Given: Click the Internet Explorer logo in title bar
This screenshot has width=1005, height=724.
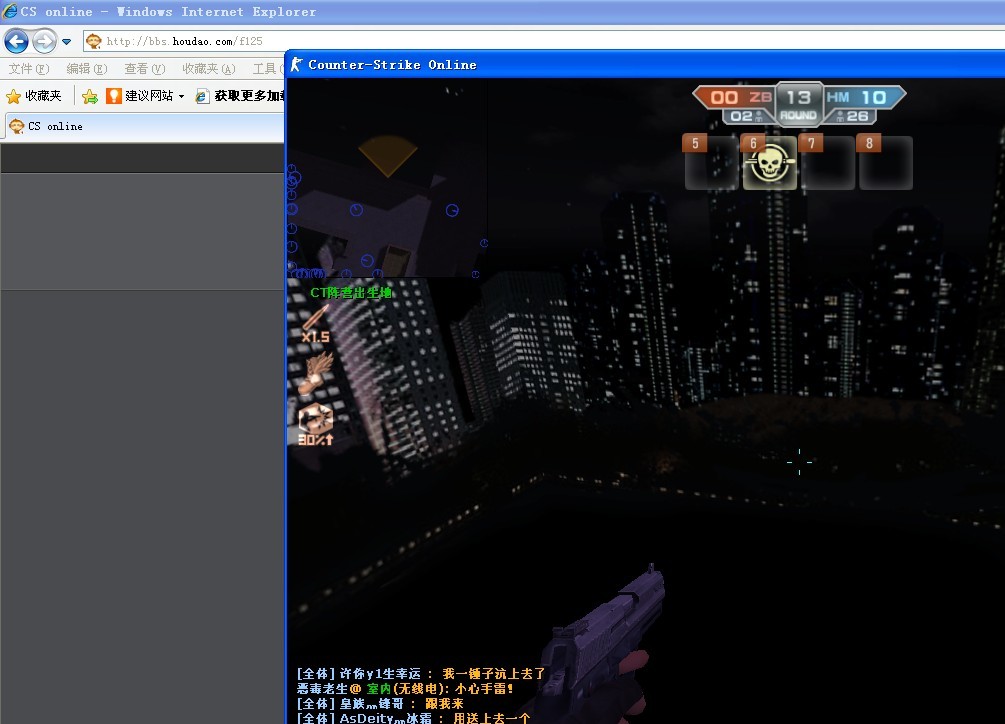Looking at the screenshot, I should coord(10,11).
